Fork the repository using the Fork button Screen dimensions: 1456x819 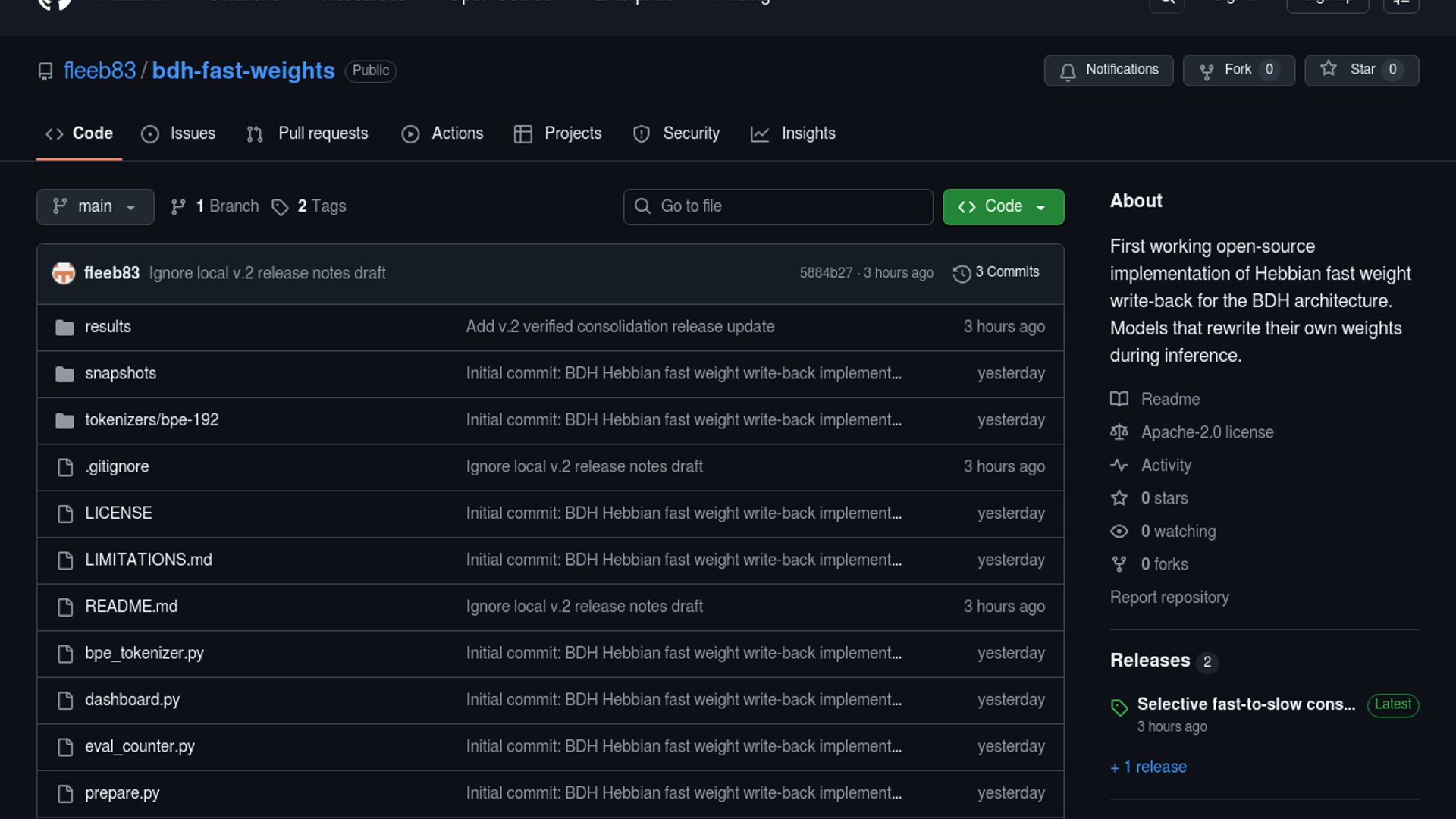pyautogui.click(x=1238, y=70)
